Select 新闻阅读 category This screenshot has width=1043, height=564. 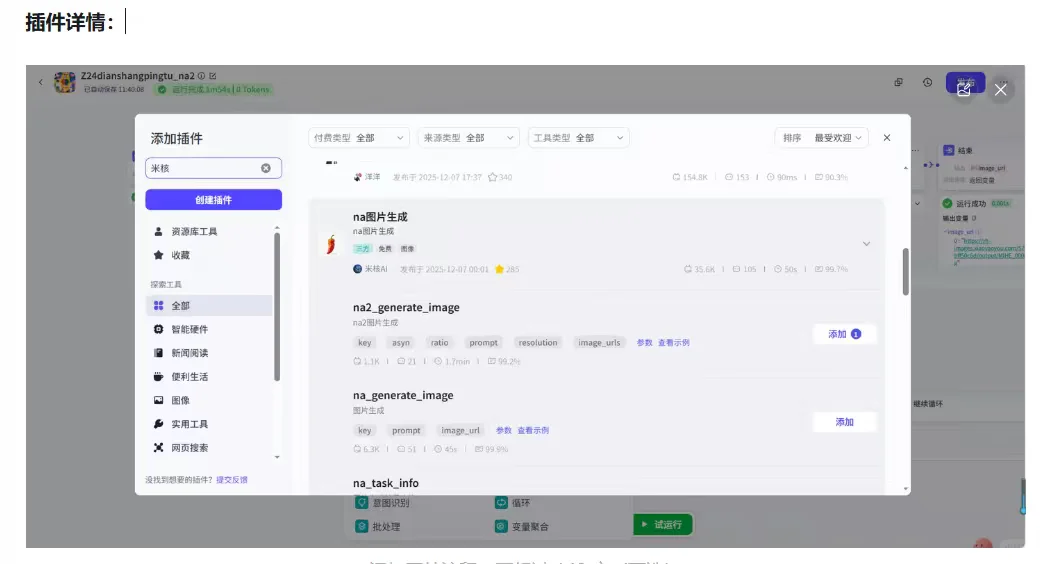tap(209, 352)
